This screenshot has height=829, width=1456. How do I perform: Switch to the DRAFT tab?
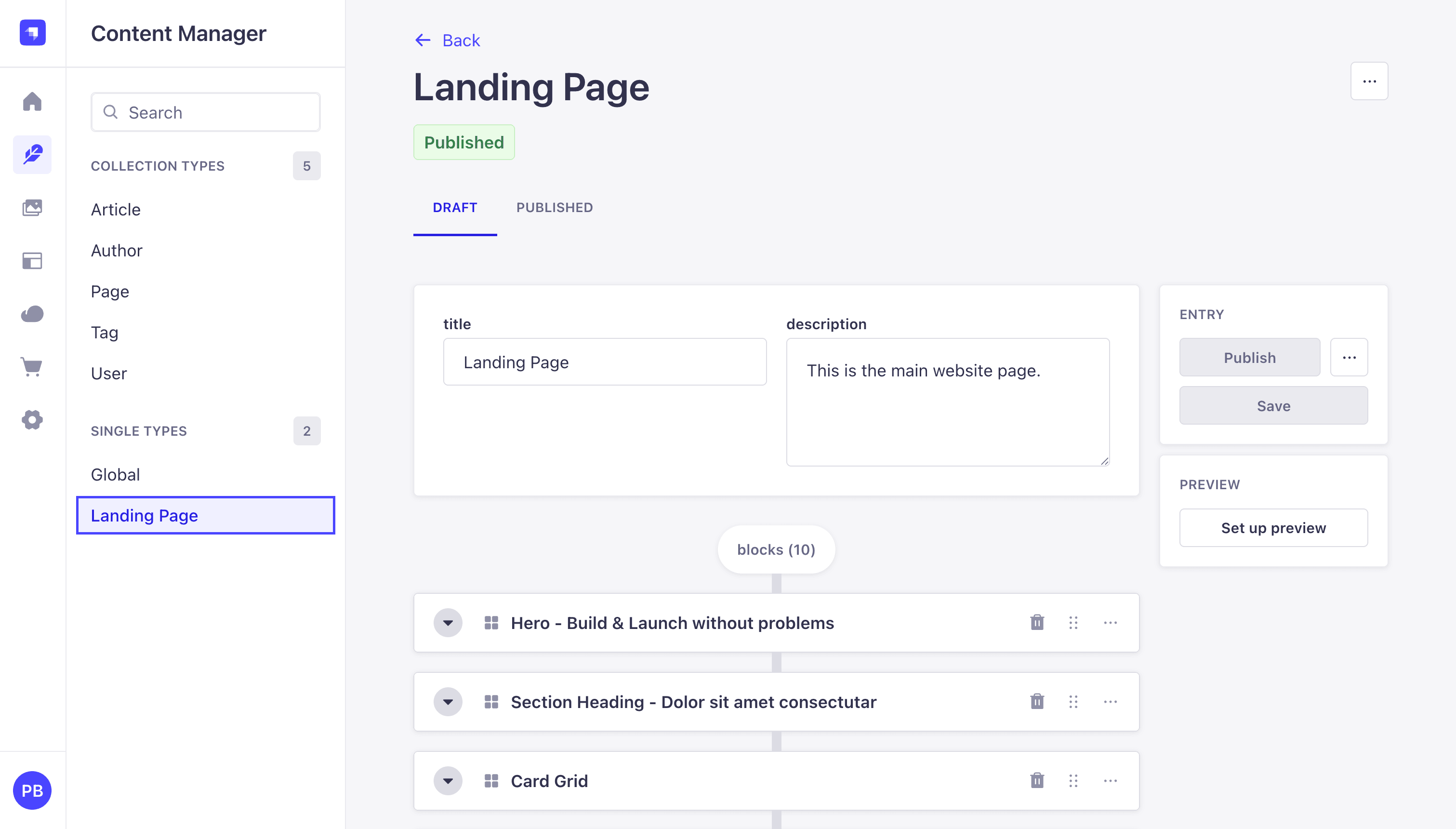455,207
